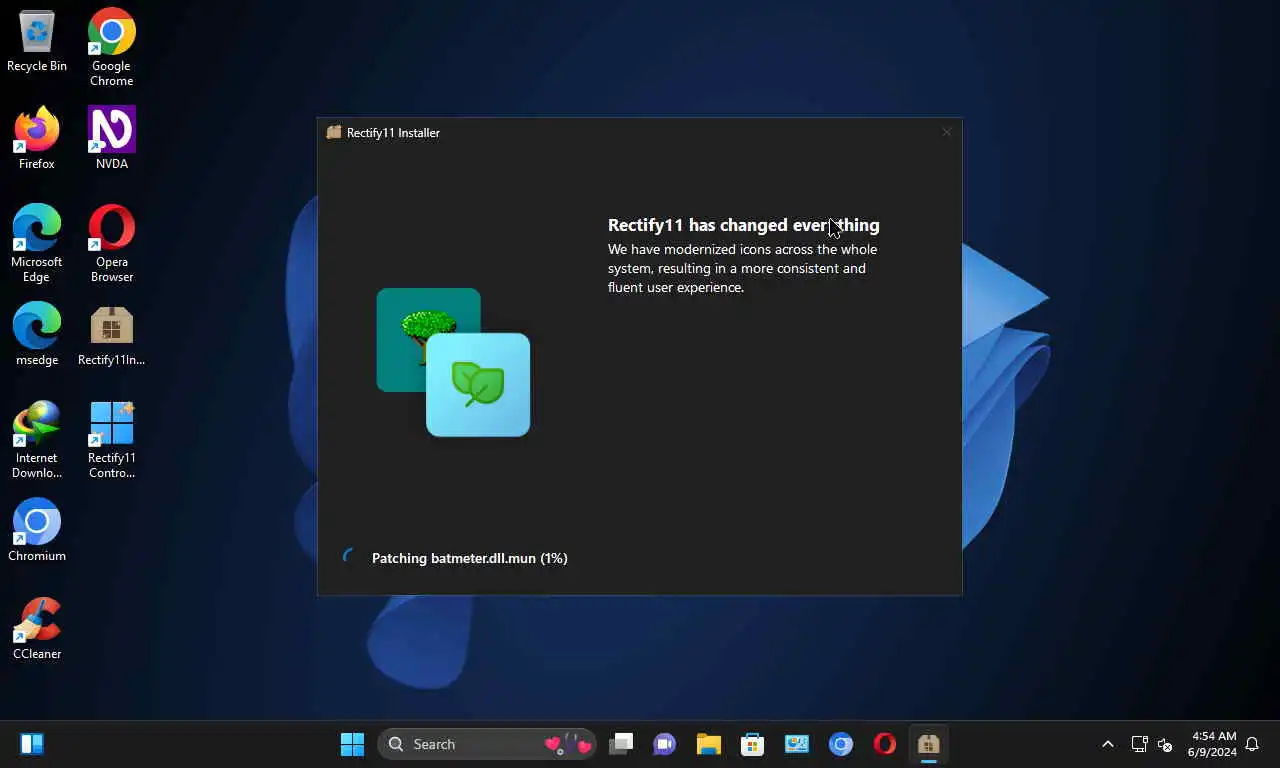
Task: Click the old tree icon tile
Action: coord(428,340)
